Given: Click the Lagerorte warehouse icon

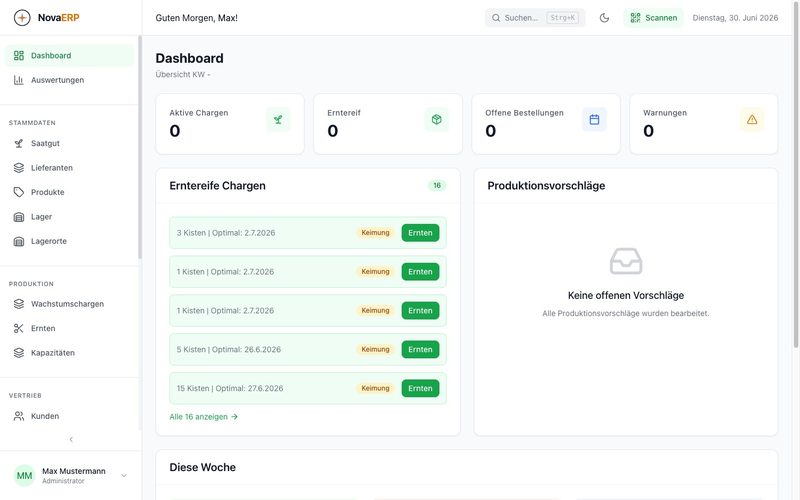Looking at the screenshot, I should (19, 241).
